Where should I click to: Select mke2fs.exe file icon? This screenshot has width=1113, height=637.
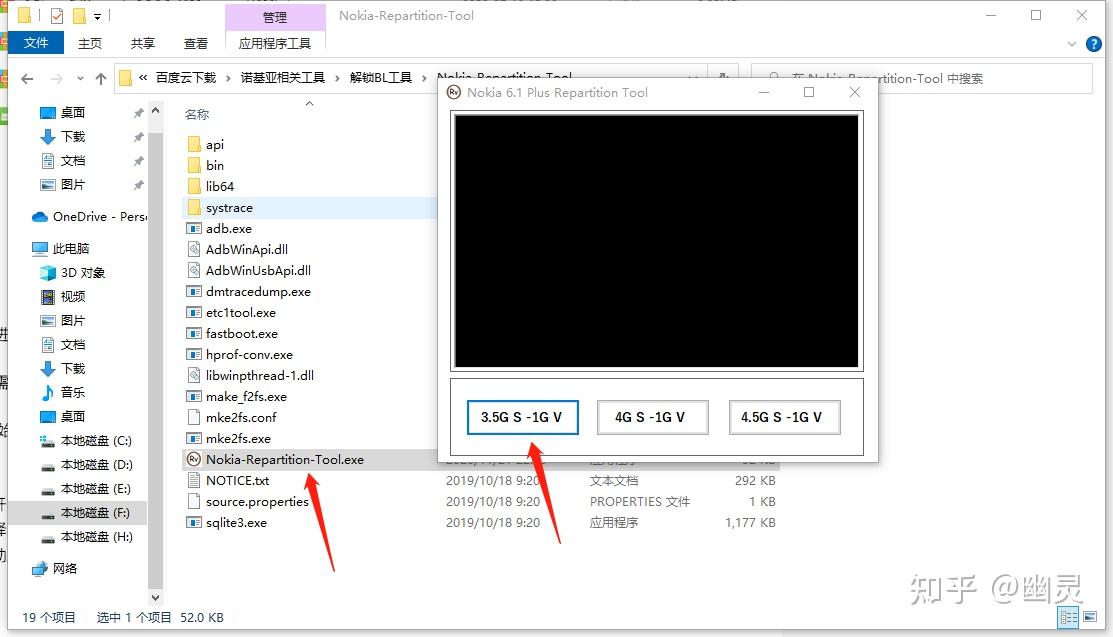(x=194, y=438)
